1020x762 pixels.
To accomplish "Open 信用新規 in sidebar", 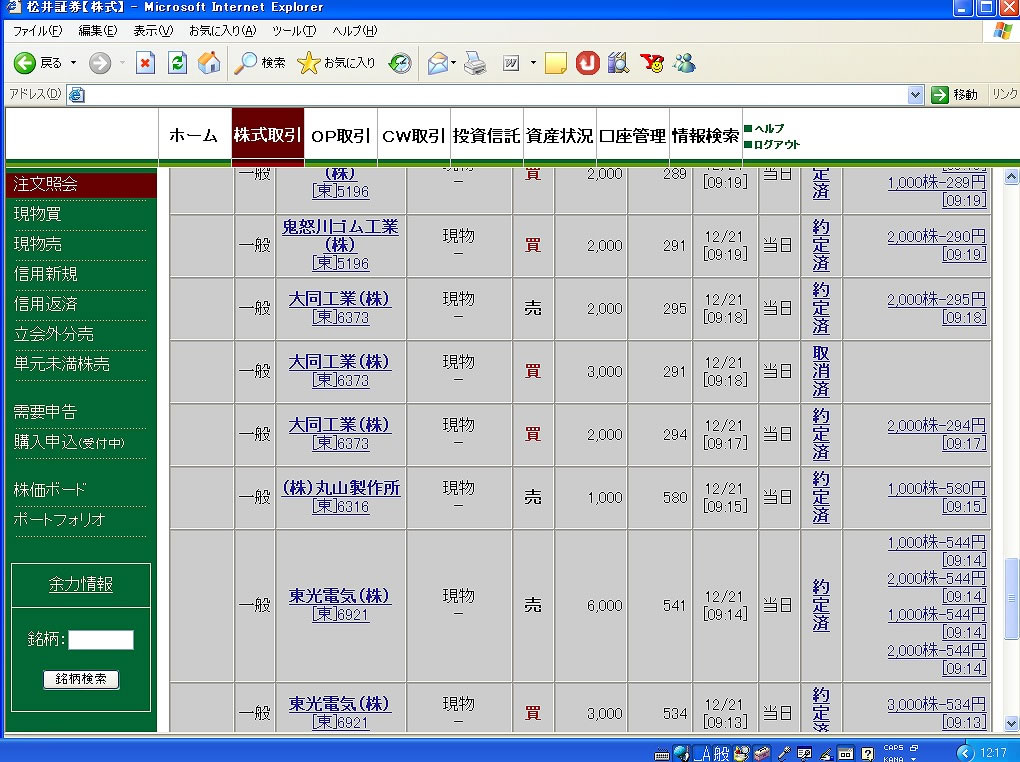I will pyautogui.click(x=46, y=274).
